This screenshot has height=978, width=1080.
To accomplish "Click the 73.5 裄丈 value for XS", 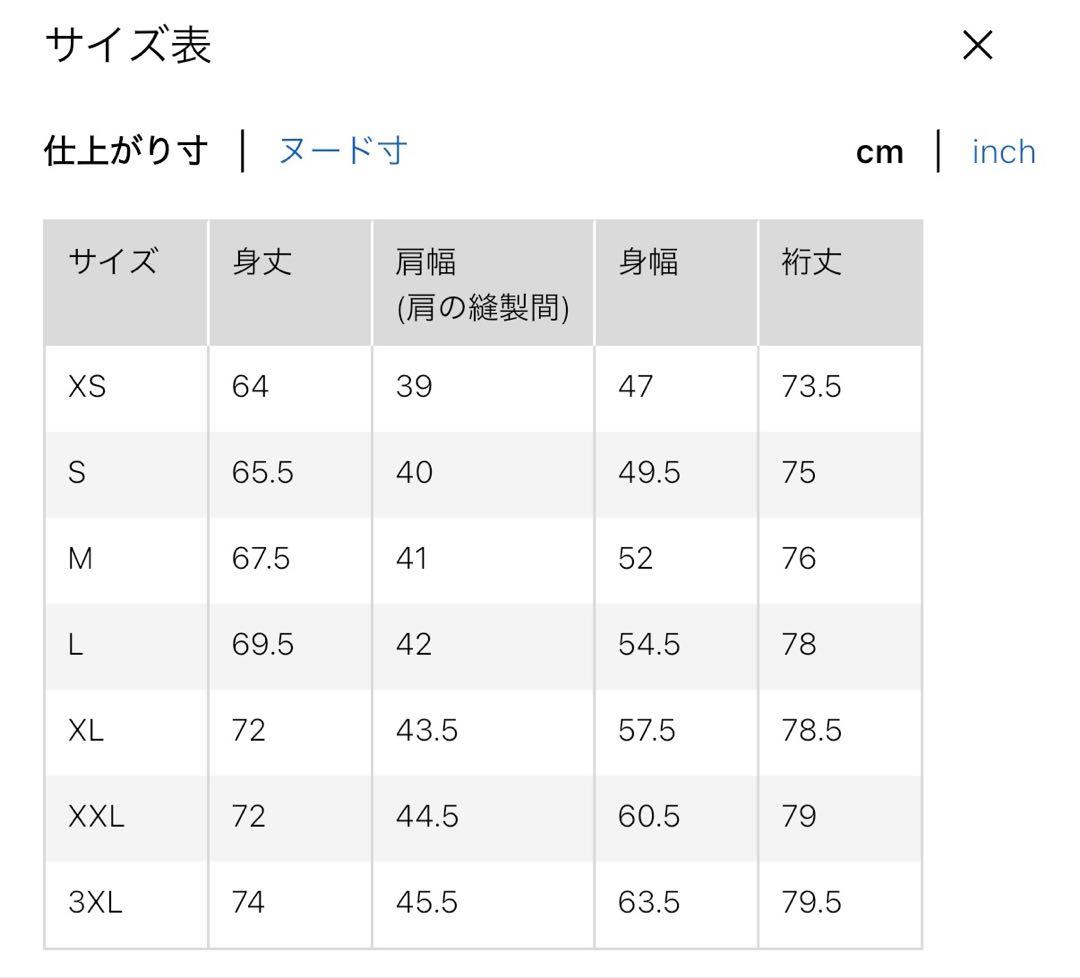I will coord(811,386).
